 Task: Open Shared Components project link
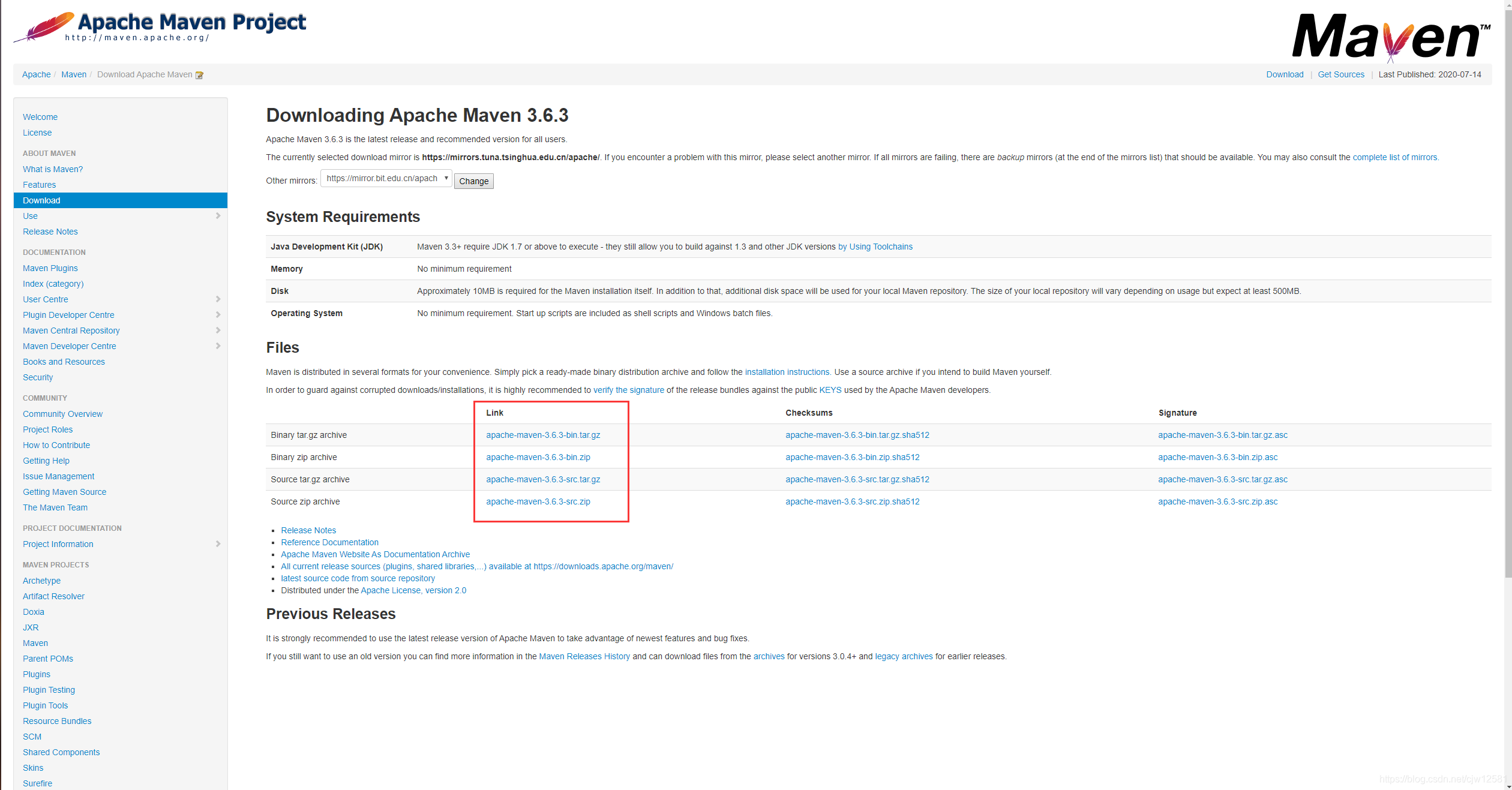(x=61, y=752)
